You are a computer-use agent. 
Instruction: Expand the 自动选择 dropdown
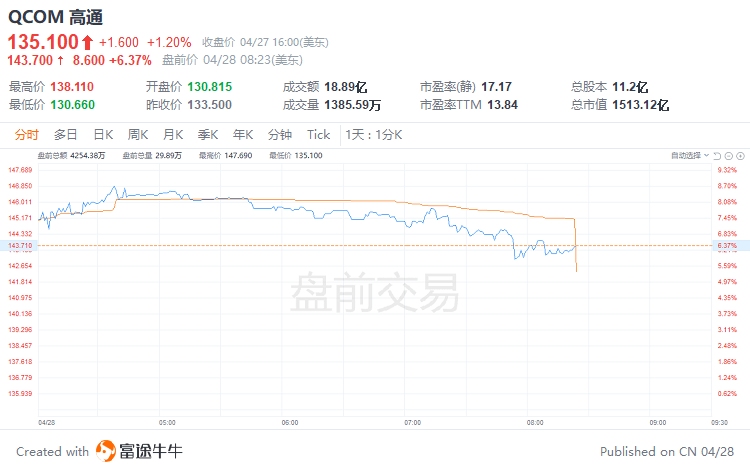pos(690,155)
